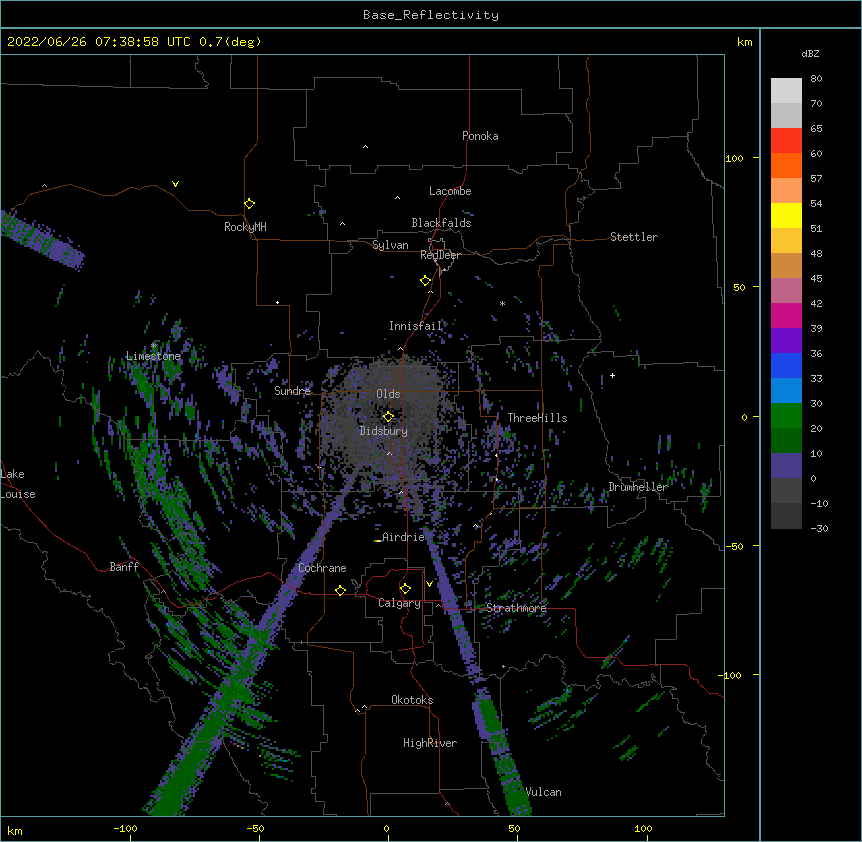The width and height of the screenshot is (862, 842).
Task: Pick the blue 36–33 dBZ legend swatch
Action: pos(786,365)
